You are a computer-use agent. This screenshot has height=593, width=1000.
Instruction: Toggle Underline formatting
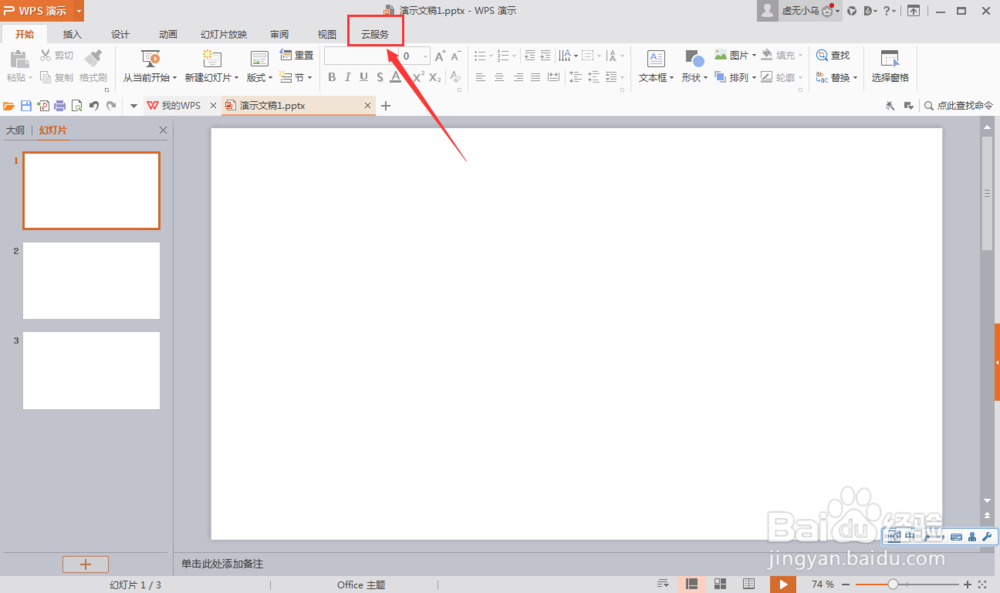364,77
